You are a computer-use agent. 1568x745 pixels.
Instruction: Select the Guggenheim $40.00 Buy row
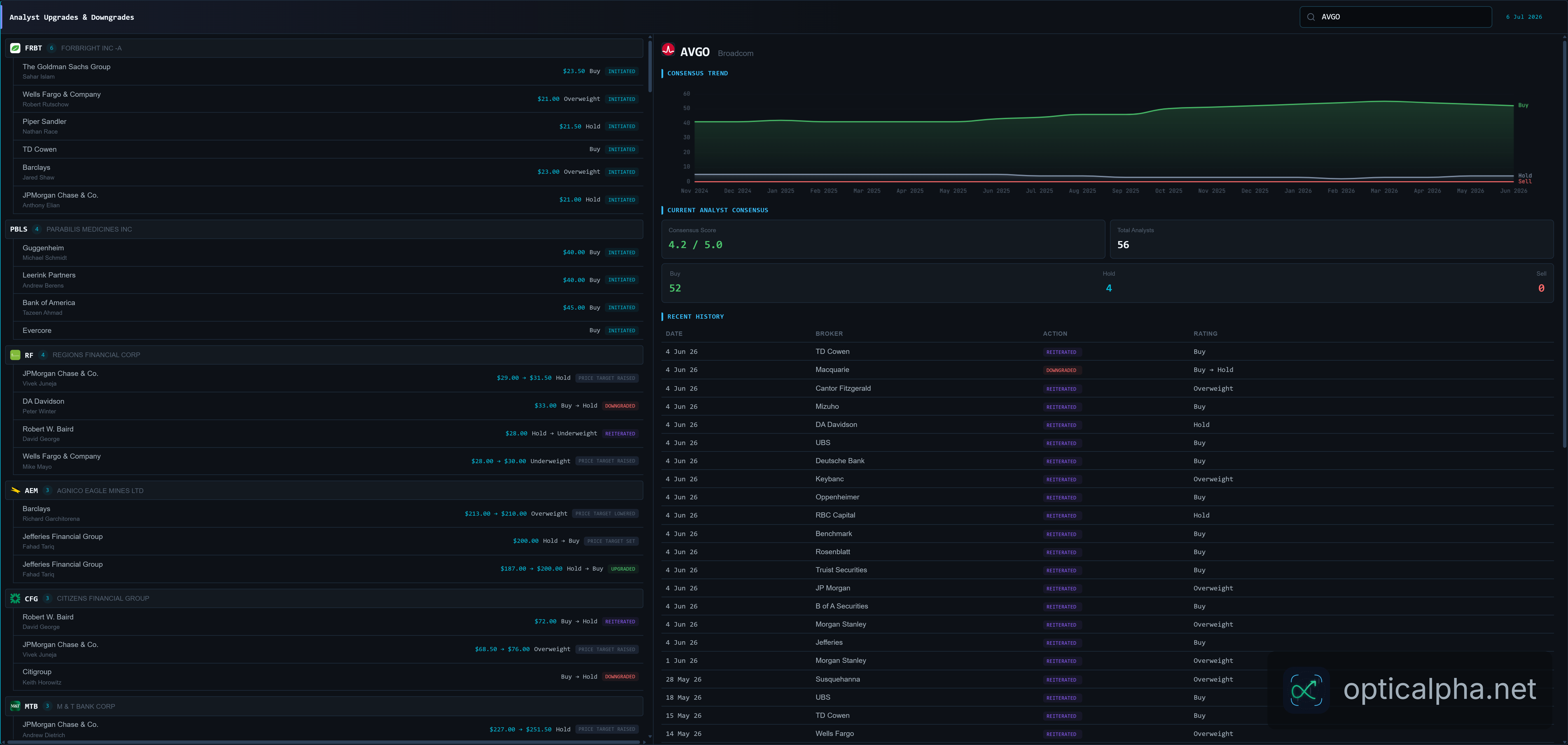click(328, 253)
